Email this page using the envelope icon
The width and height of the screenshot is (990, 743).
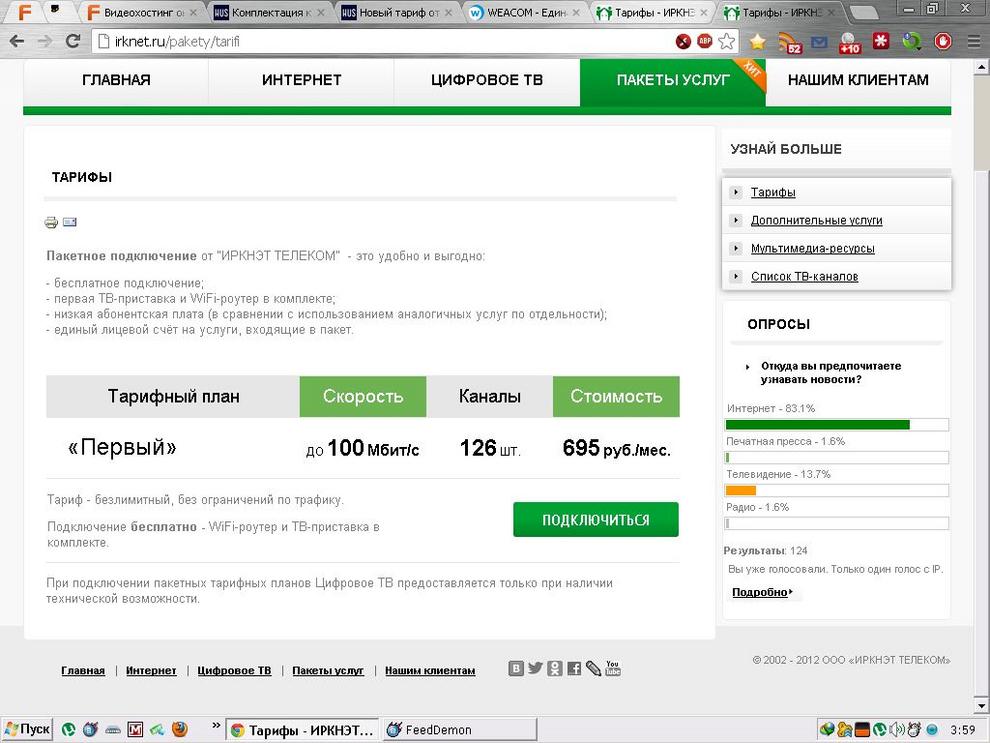pyautogui.click(x=69, y=222)
